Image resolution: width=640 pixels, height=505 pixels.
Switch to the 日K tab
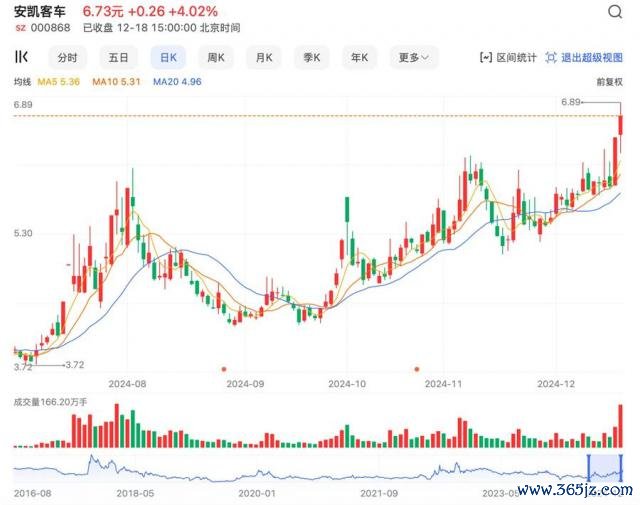coord(168,58)
